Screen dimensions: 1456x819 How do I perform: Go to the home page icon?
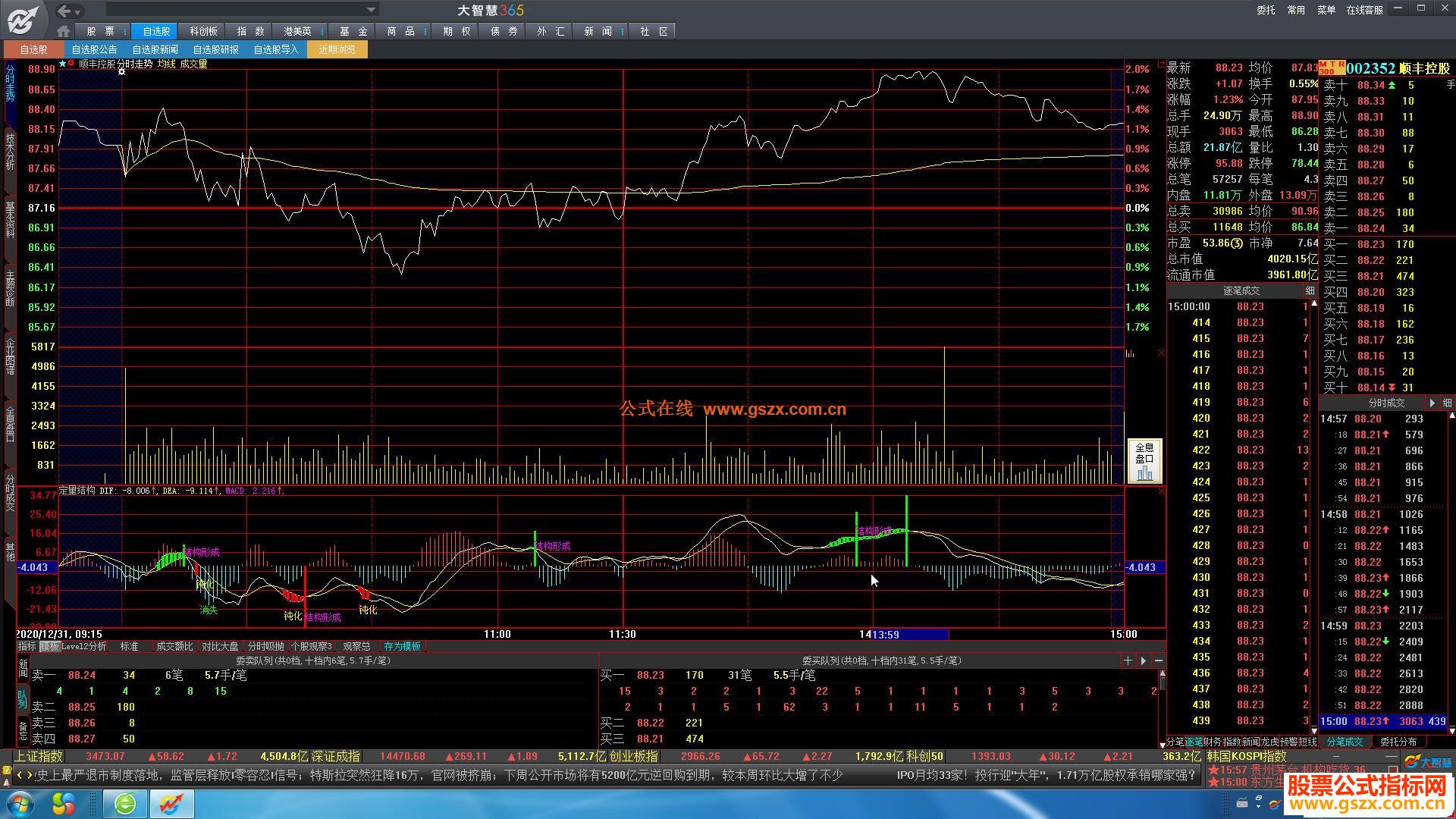[64, 31]
